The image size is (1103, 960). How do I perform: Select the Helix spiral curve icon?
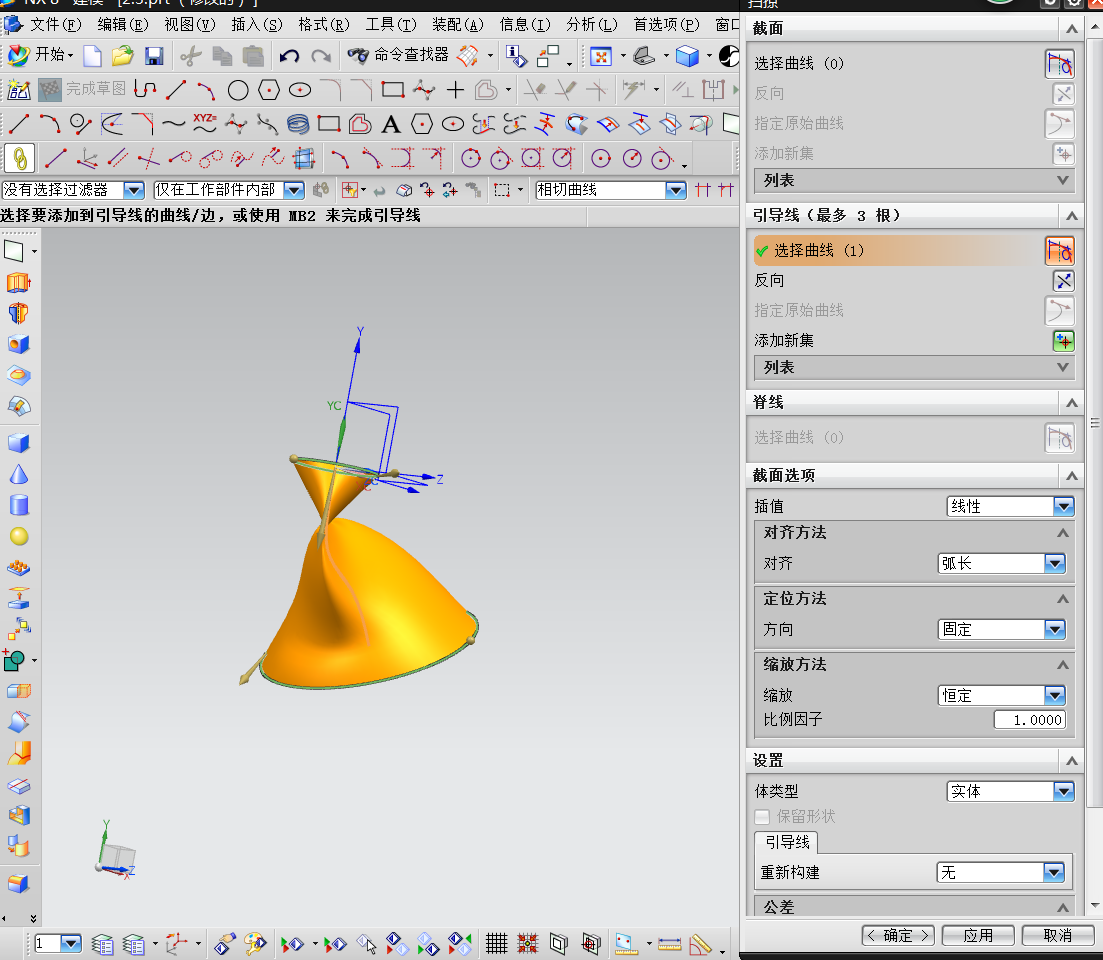point(298,124)
